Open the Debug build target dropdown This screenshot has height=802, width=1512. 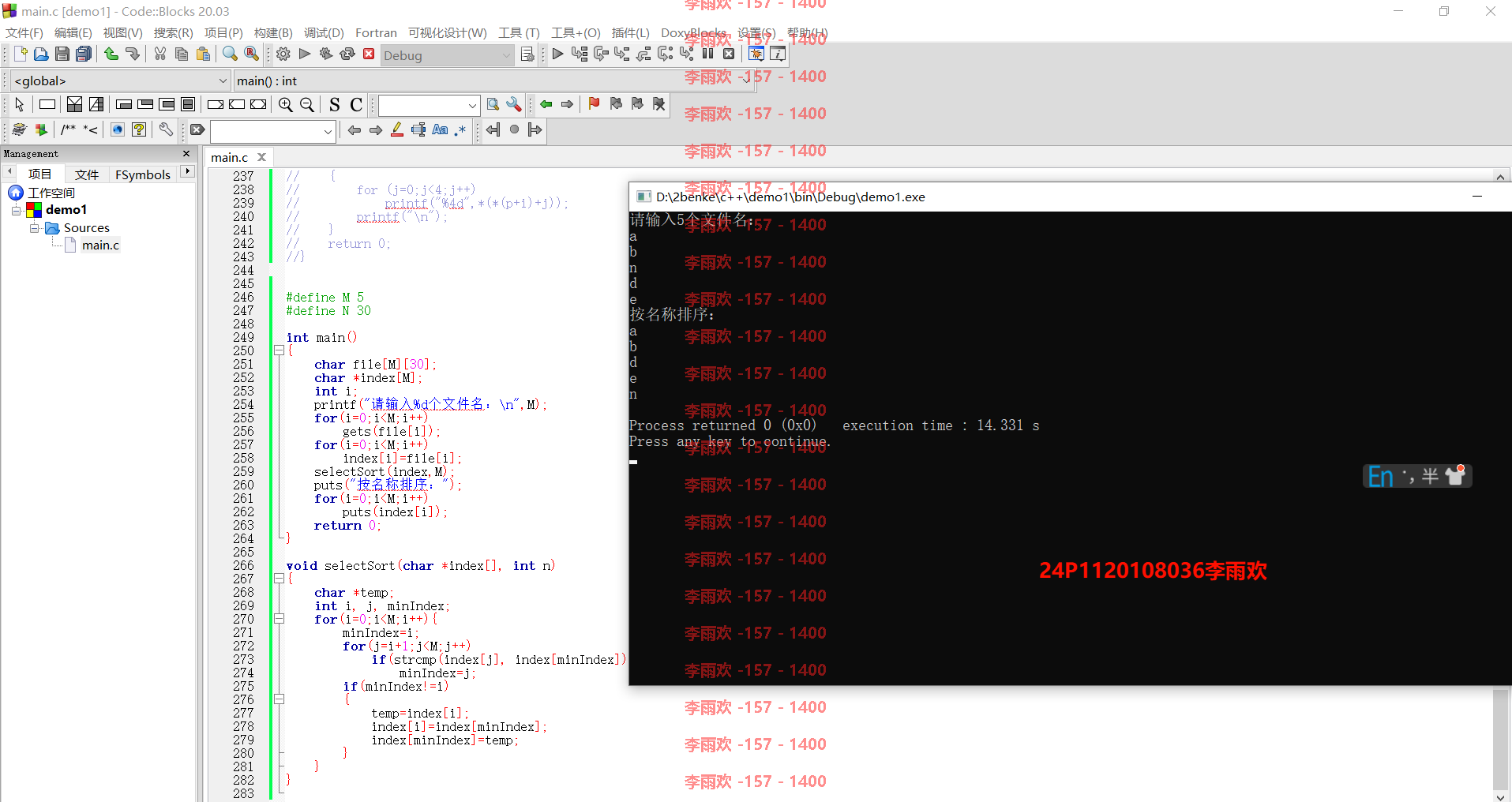pos(448,55)
